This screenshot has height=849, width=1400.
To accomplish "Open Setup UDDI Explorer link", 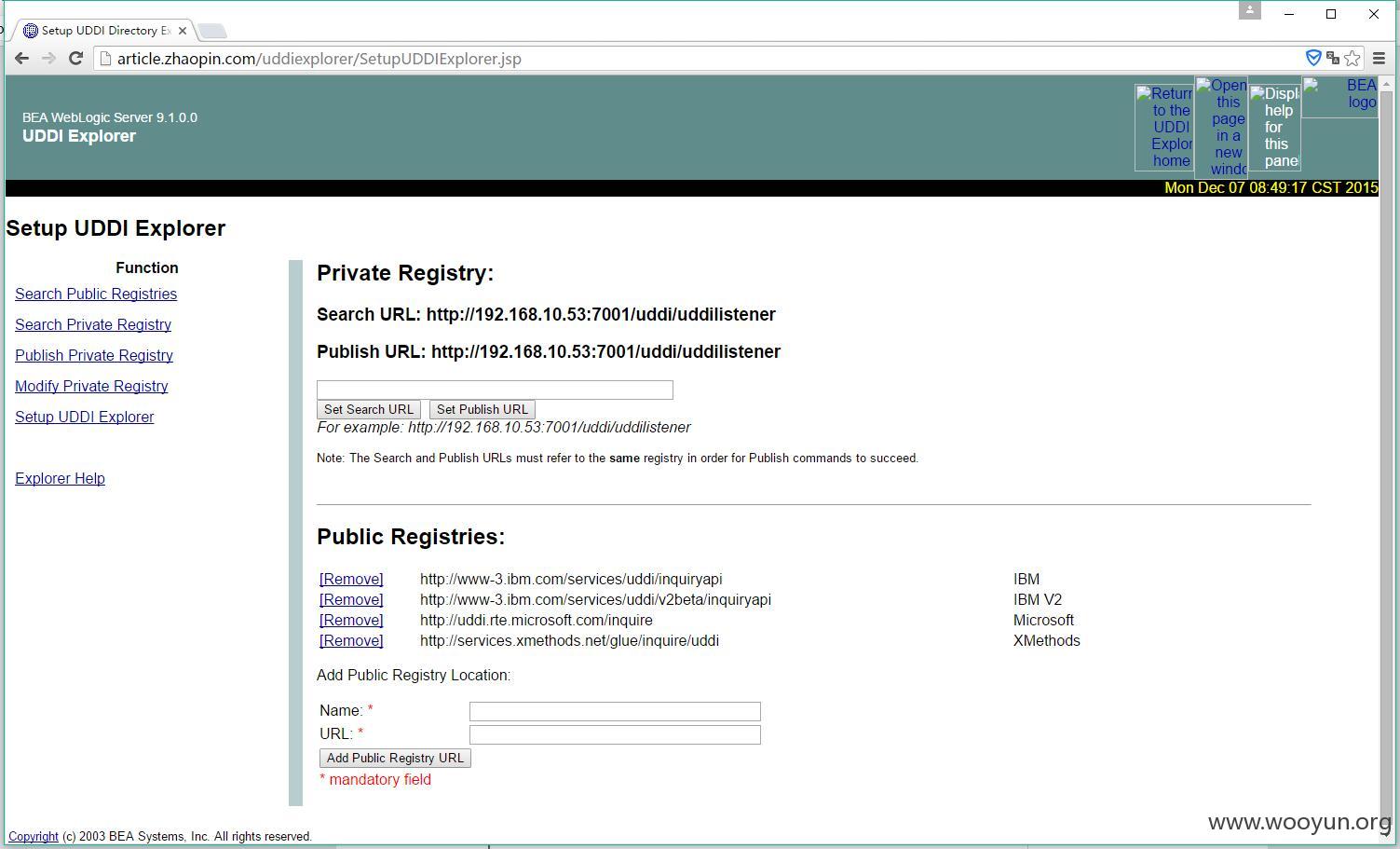I will pos(85,418).
